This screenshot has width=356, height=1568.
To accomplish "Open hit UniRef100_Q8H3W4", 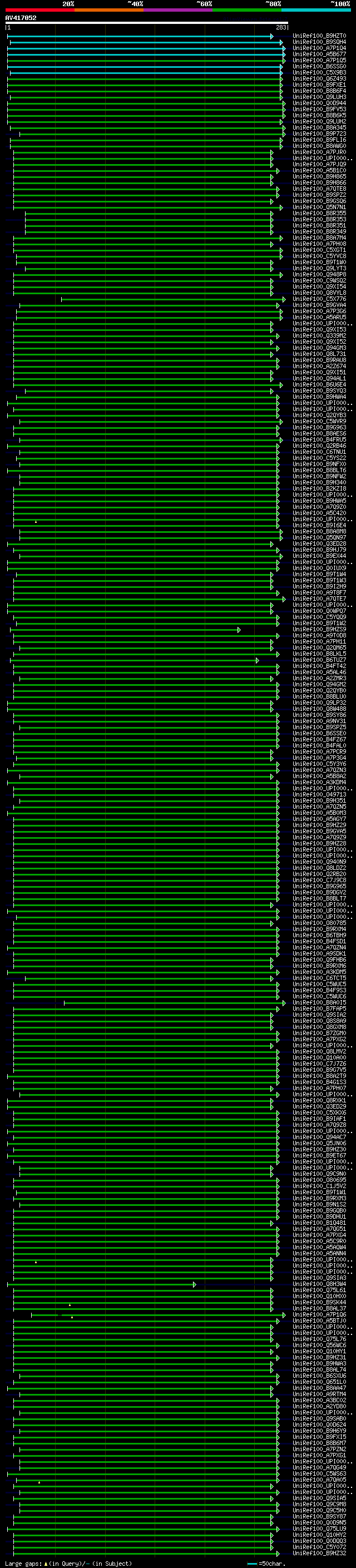I will click(319, 1284).
